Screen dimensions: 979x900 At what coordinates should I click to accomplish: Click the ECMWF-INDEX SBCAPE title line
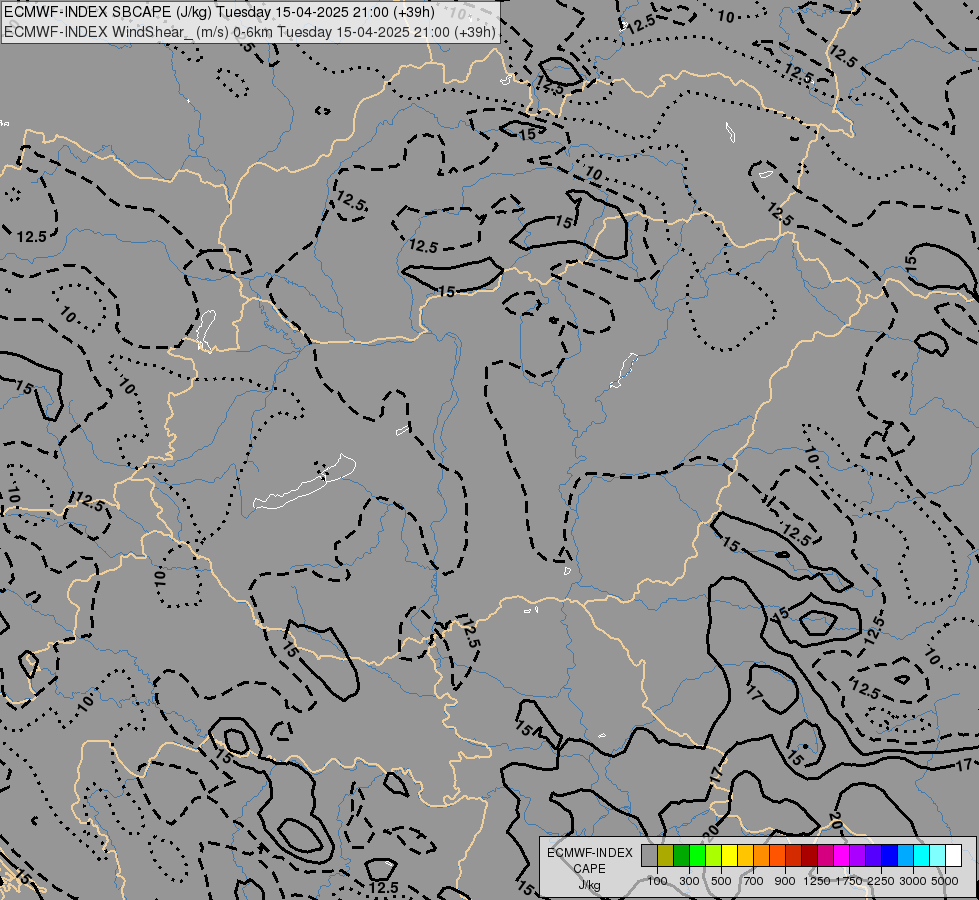click(x=220, y=12)
